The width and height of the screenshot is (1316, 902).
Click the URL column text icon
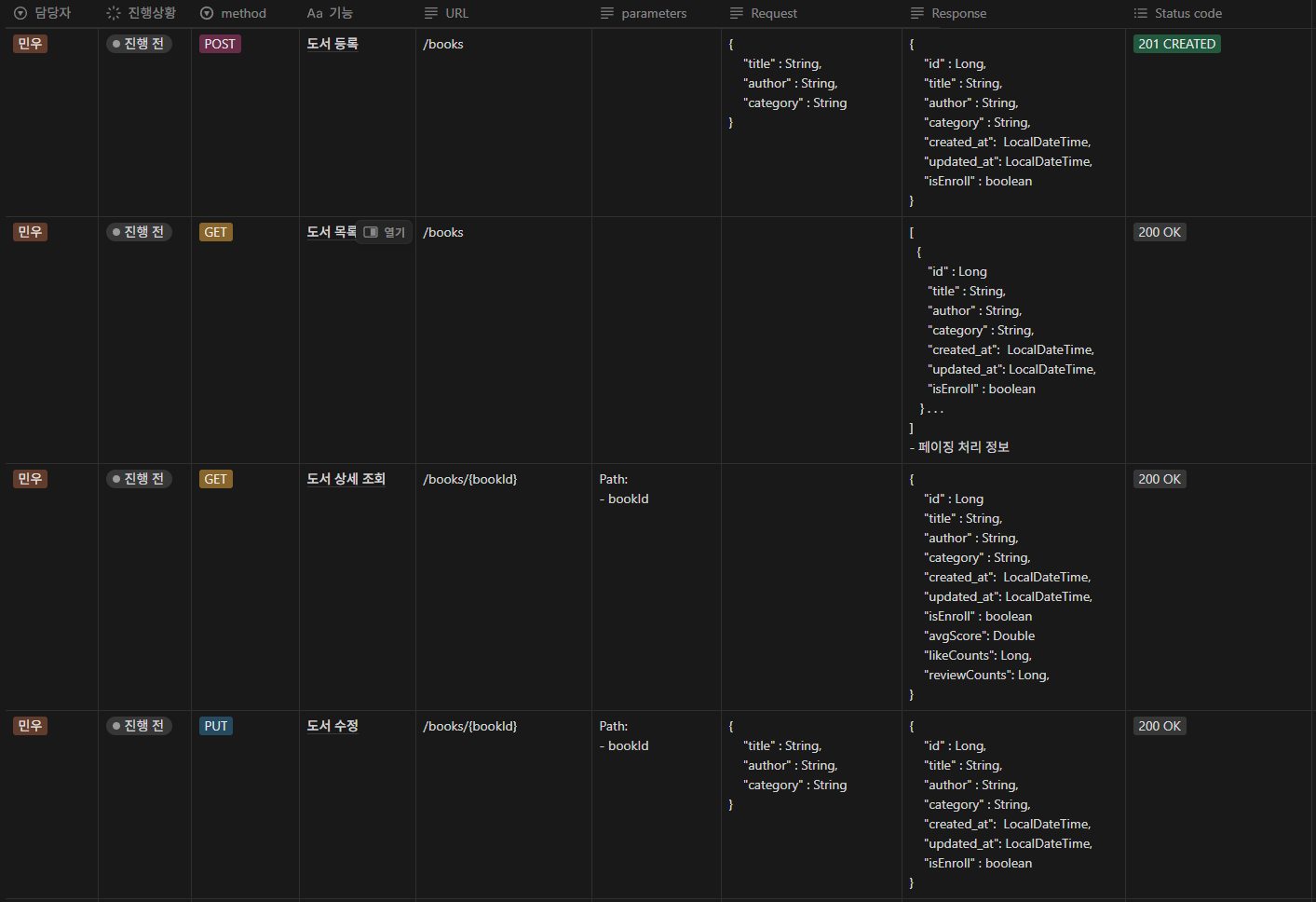(431, 13)
